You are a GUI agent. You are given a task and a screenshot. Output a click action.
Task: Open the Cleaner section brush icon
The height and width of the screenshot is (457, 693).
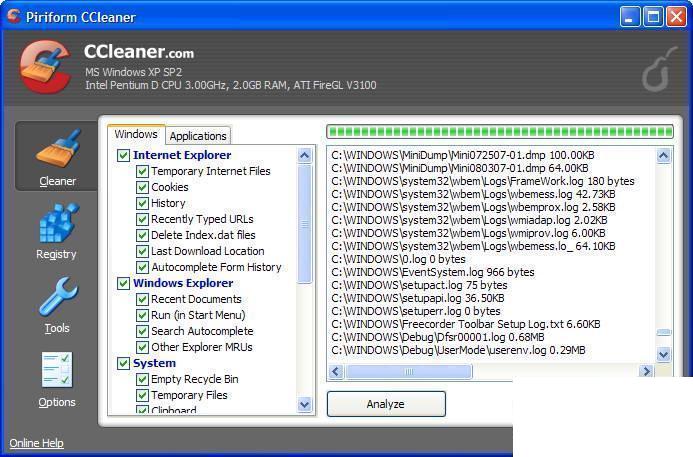[x=59, y=149]
